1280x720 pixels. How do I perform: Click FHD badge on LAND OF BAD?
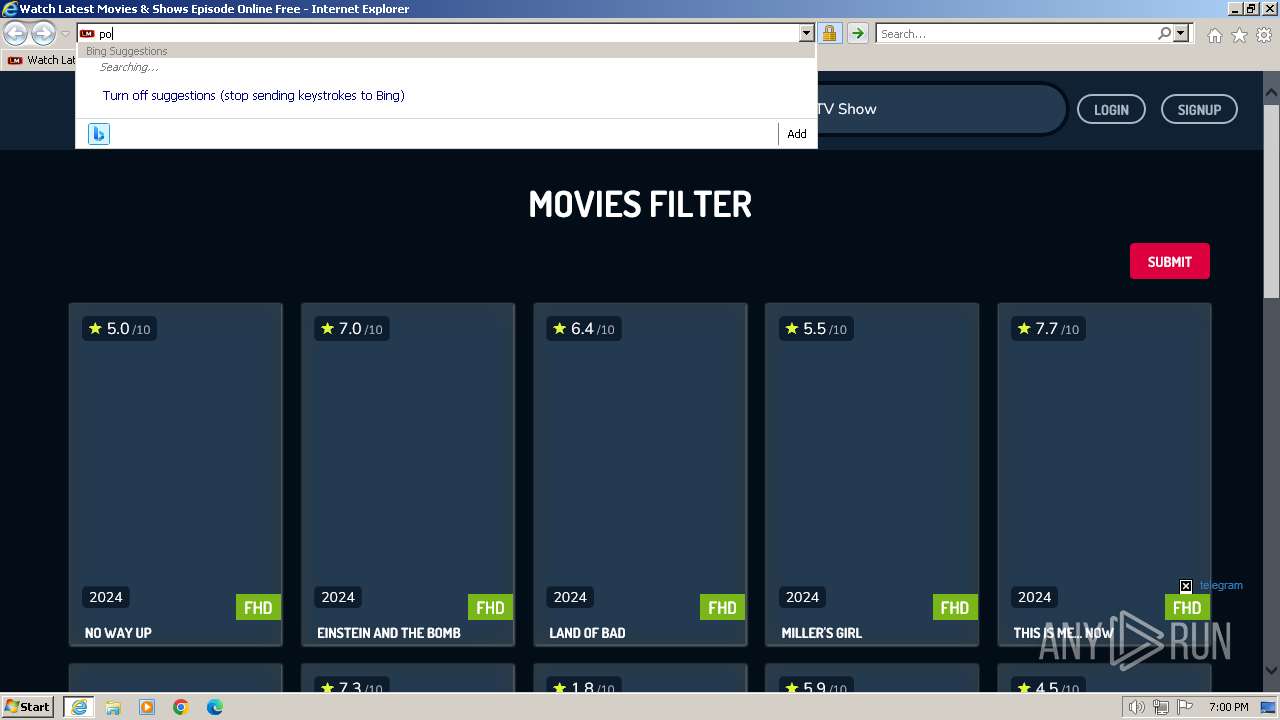722,607
